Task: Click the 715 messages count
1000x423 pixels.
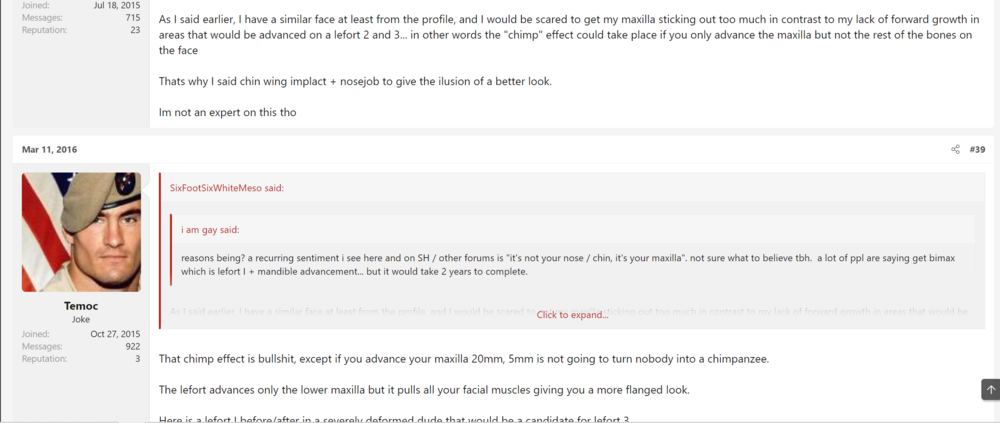Action: click(x=133, y=17)
